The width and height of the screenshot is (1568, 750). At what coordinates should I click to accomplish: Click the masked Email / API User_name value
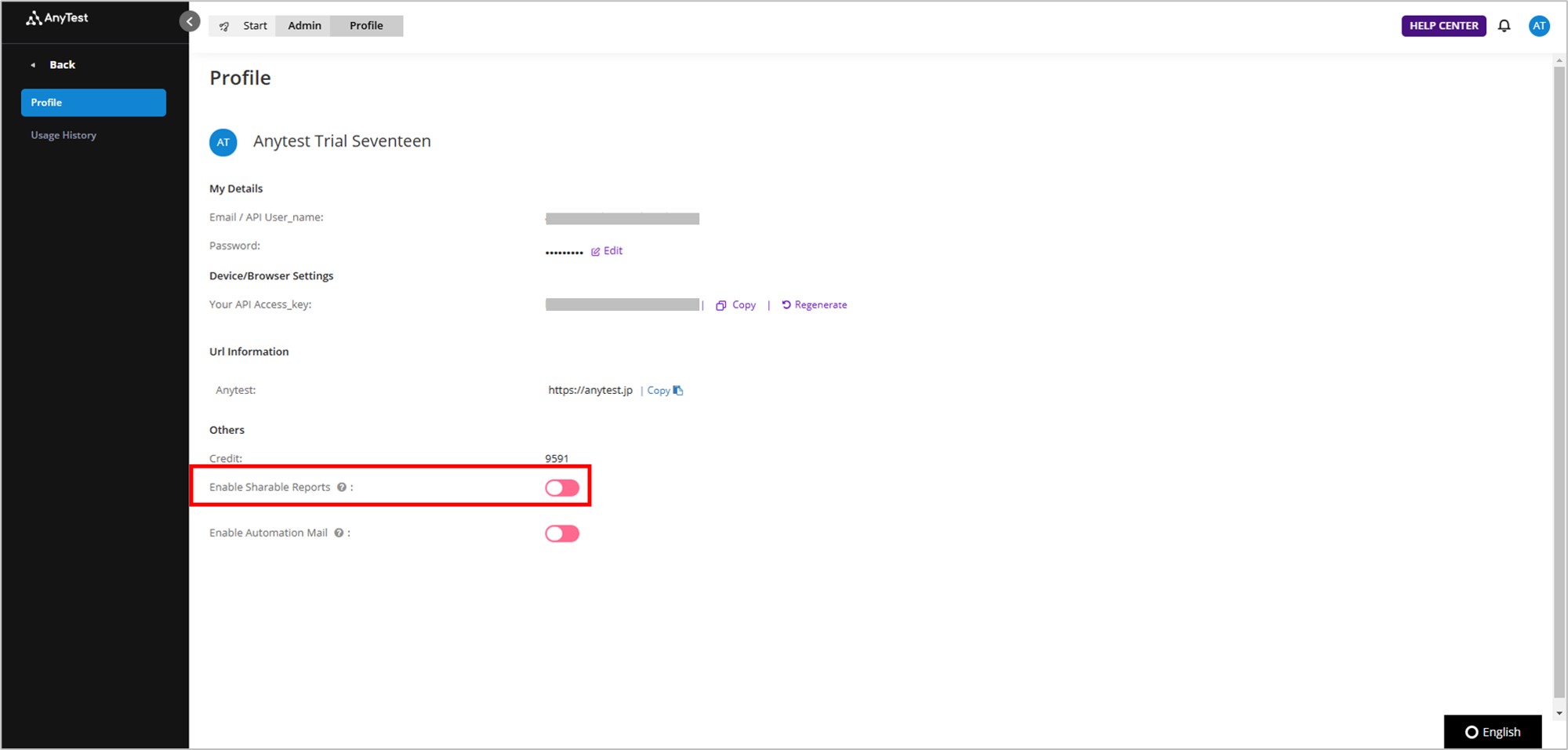(622, 219)
